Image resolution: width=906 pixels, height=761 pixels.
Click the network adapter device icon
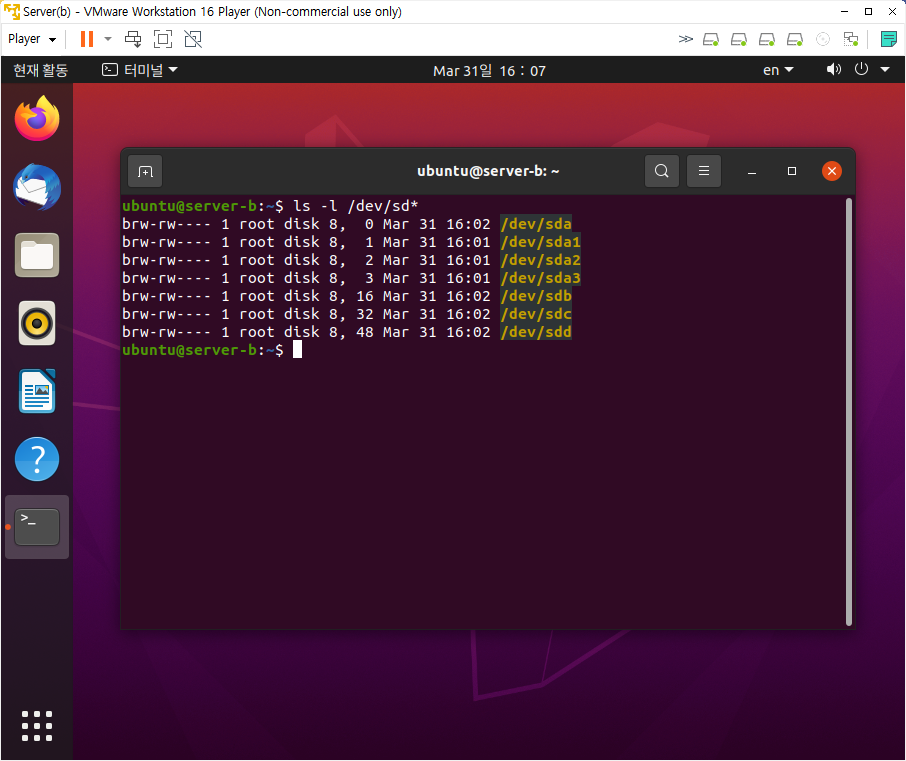tap(851, 39)
